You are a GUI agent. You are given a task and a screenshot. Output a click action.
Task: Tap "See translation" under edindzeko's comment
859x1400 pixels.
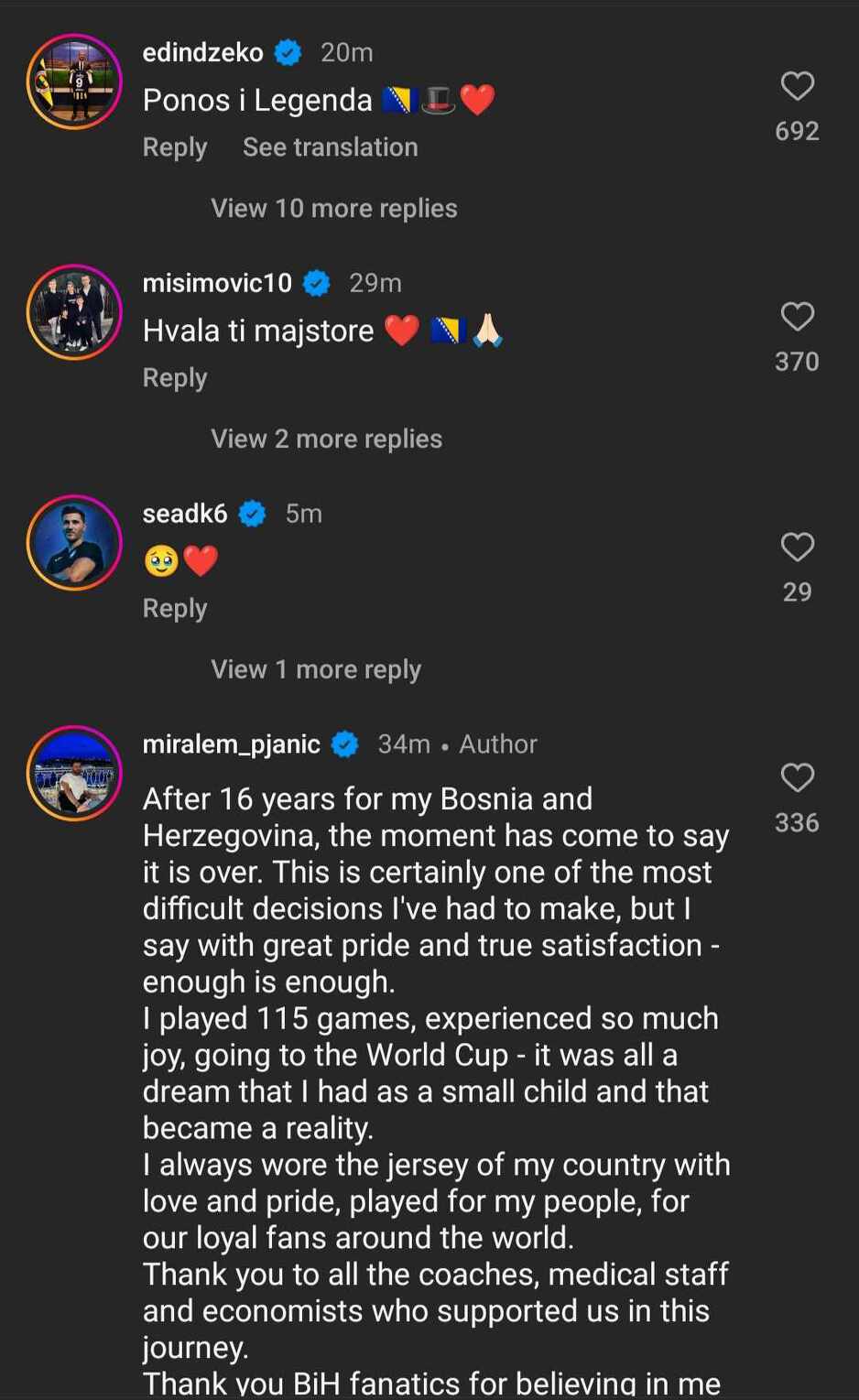tap(330, 147)
